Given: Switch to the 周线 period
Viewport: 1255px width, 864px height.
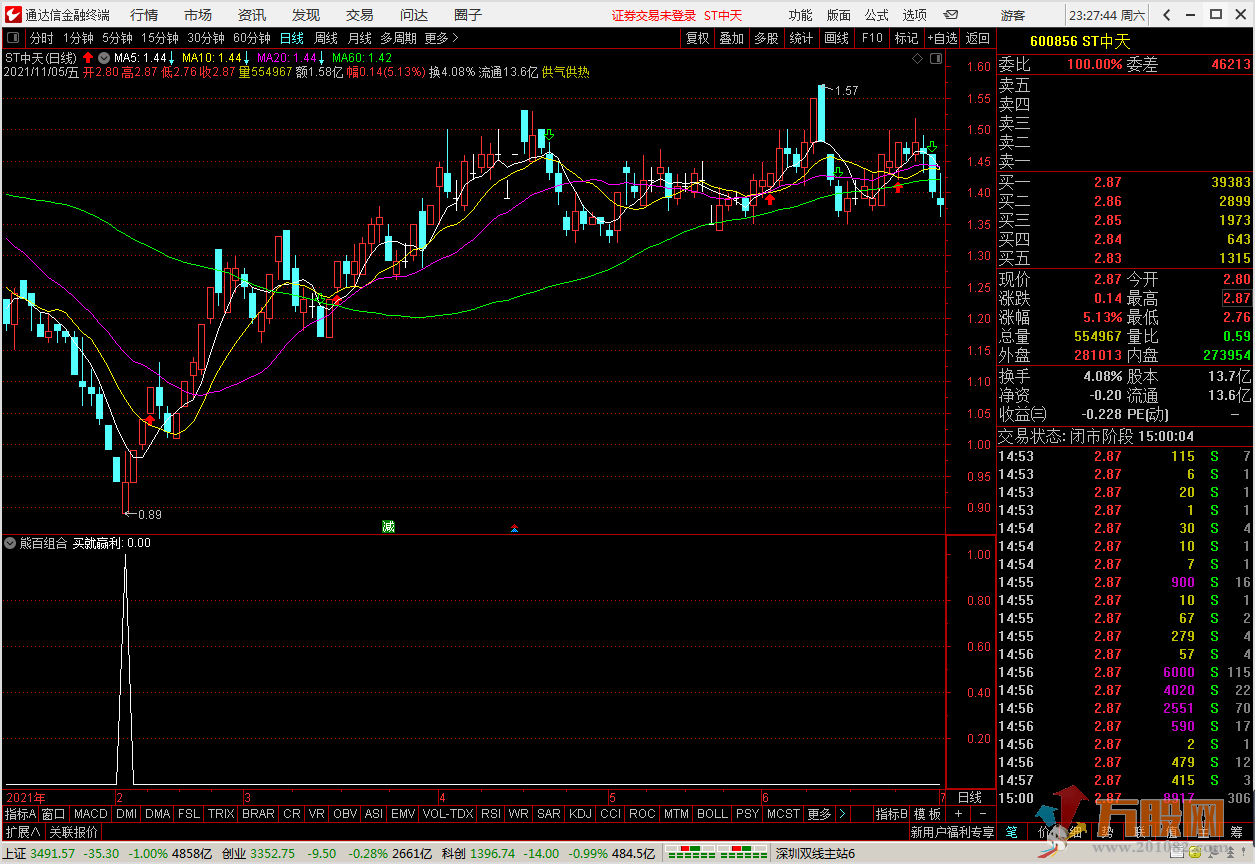Looking at the screenshot, I should 326,38.
